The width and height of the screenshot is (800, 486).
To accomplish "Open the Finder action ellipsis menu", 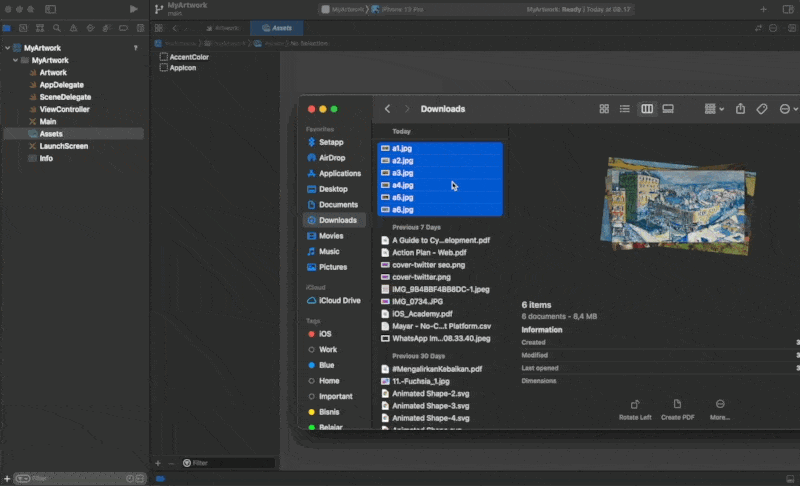I will click(788, 109).
